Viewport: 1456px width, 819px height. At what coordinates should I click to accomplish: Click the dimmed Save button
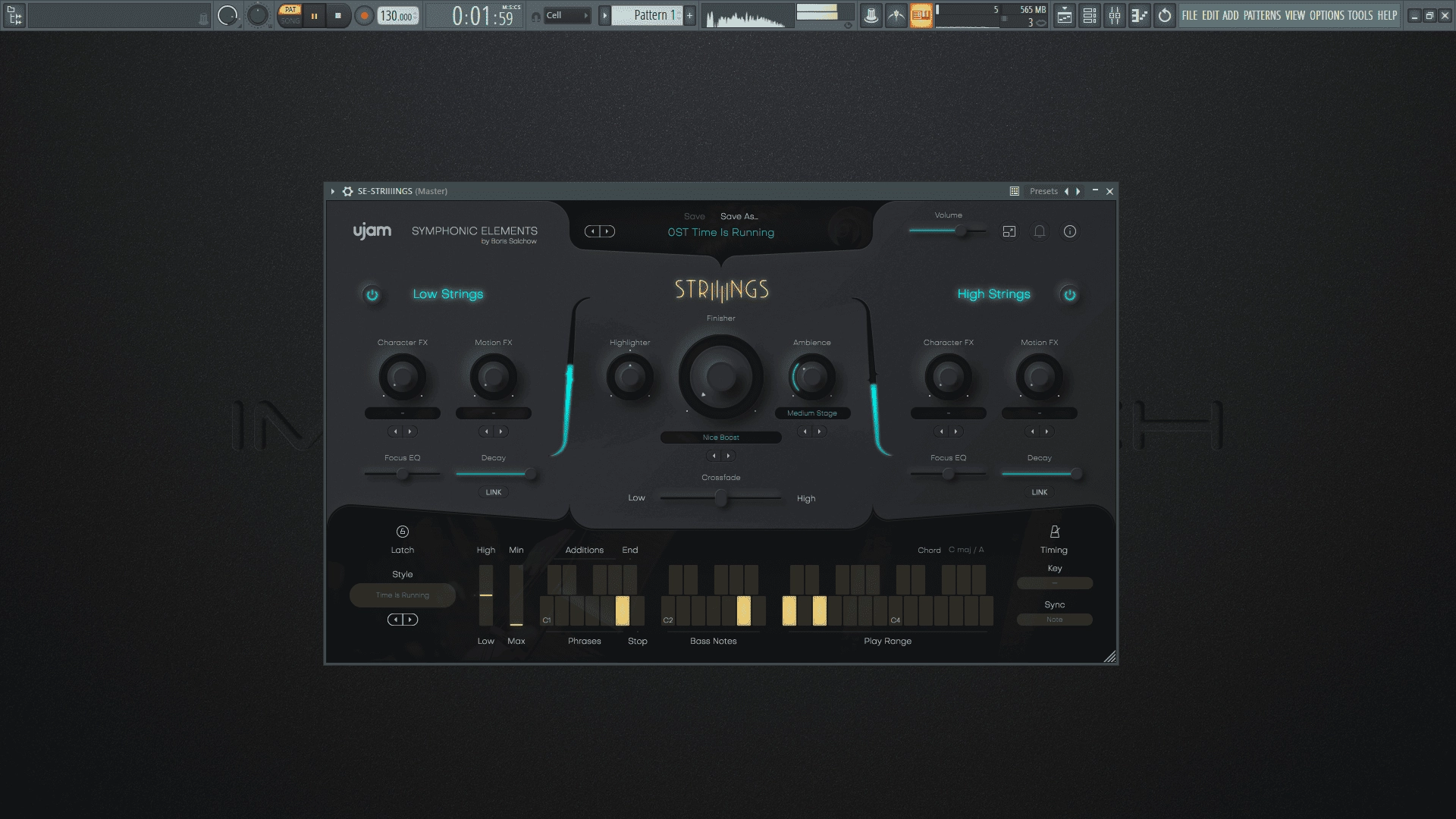pyautogui.click(x=695, y=216)
